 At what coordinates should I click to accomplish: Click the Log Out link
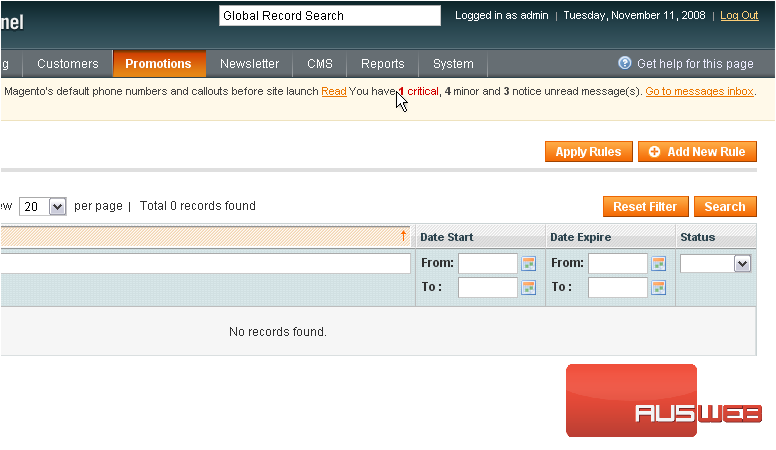click(739, 16)
